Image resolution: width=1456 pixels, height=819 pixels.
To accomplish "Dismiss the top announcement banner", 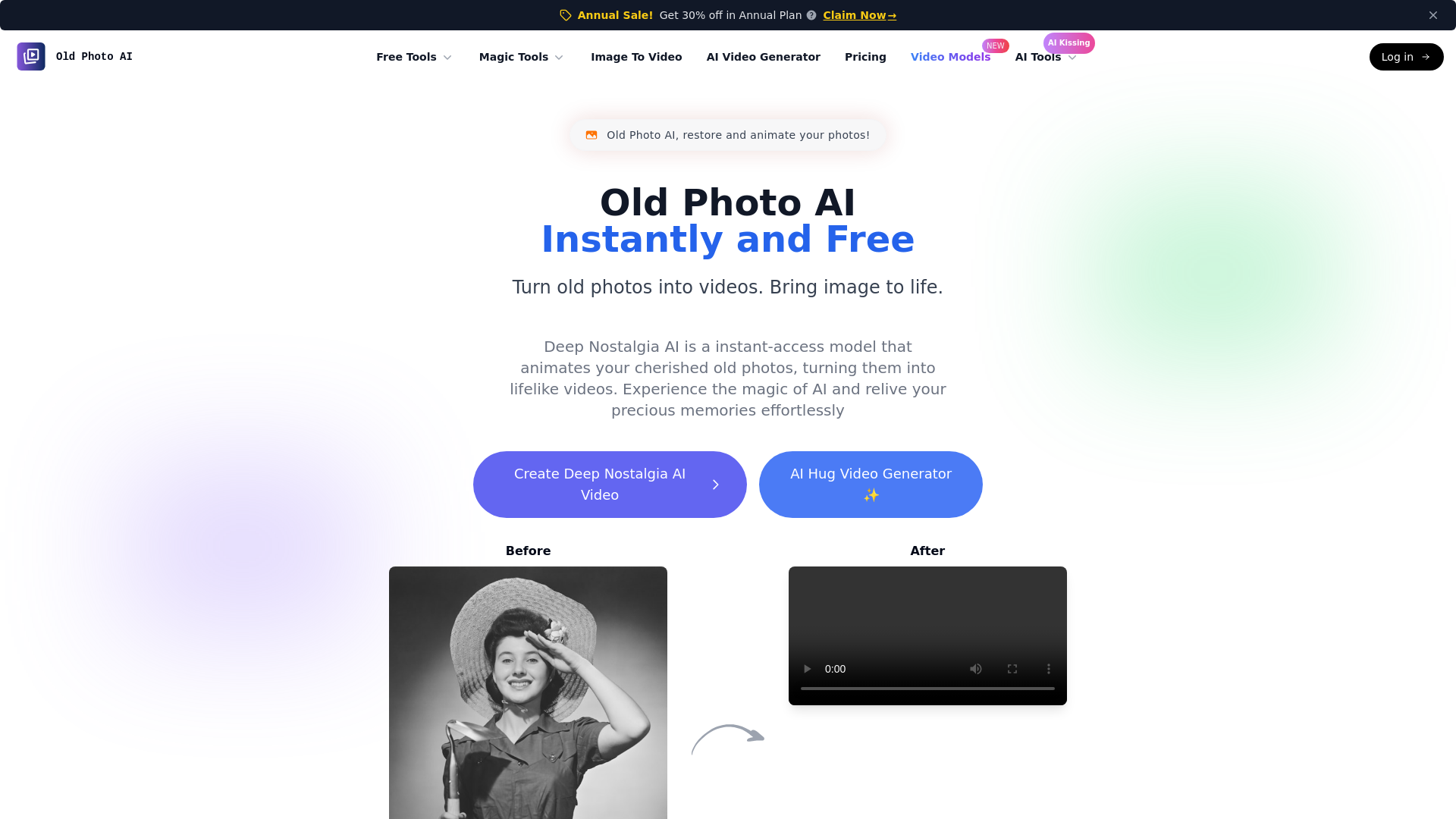I will click(x=1433, y=15).
